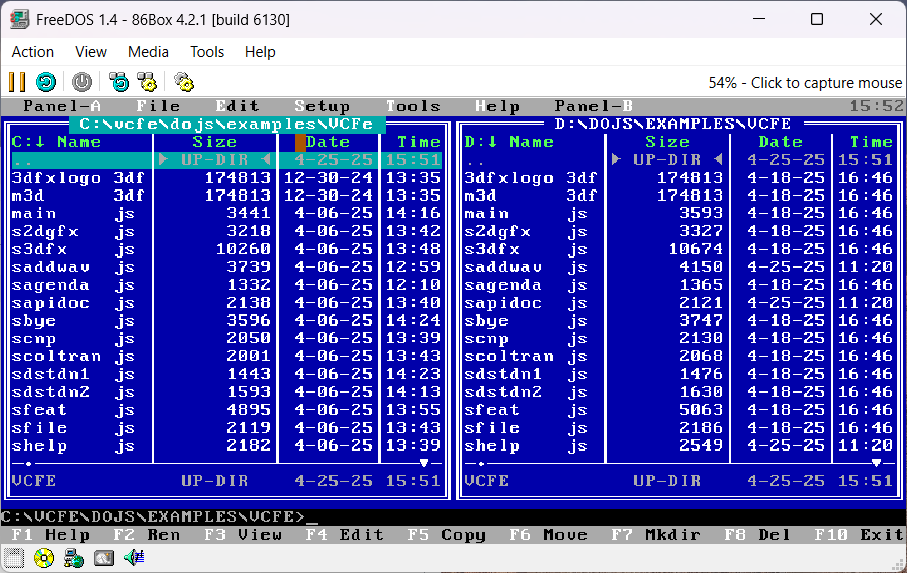Select s2dgfx js with size 3327

coord(679,232)
